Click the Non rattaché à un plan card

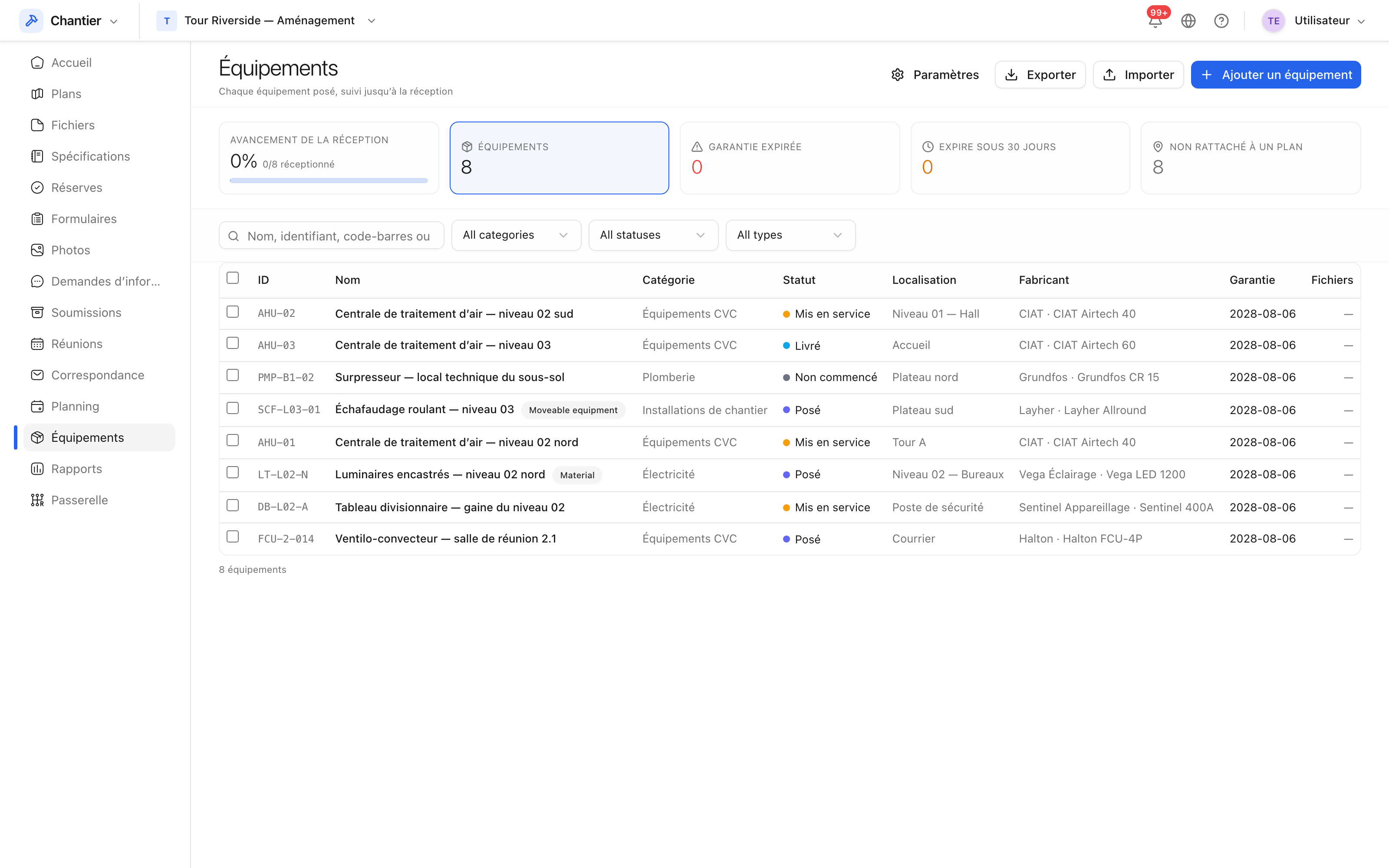point(1251,158)
